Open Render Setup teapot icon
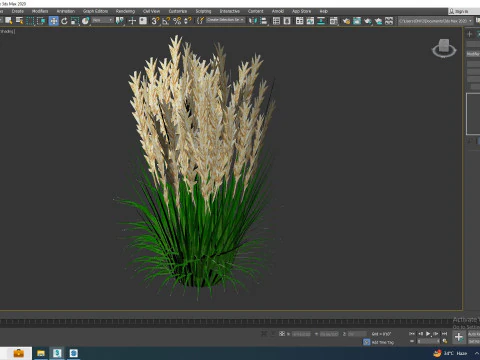This screenshot has width=480, height=360. (346, 21)
